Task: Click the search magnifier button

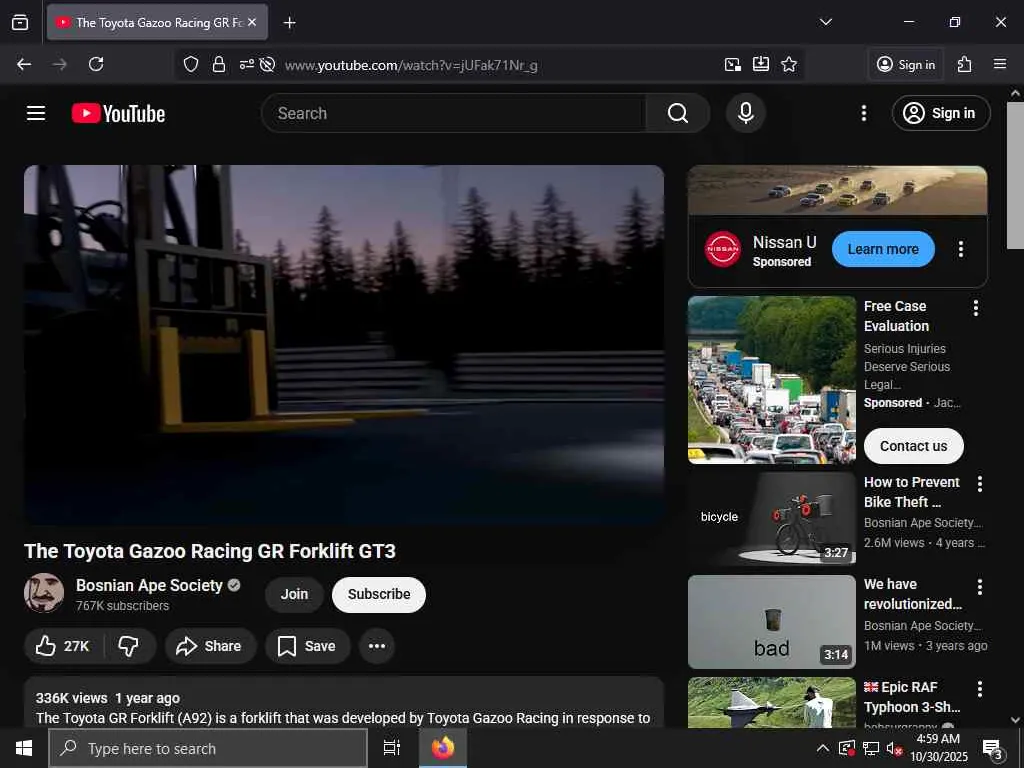Action: tap(678, 113)
